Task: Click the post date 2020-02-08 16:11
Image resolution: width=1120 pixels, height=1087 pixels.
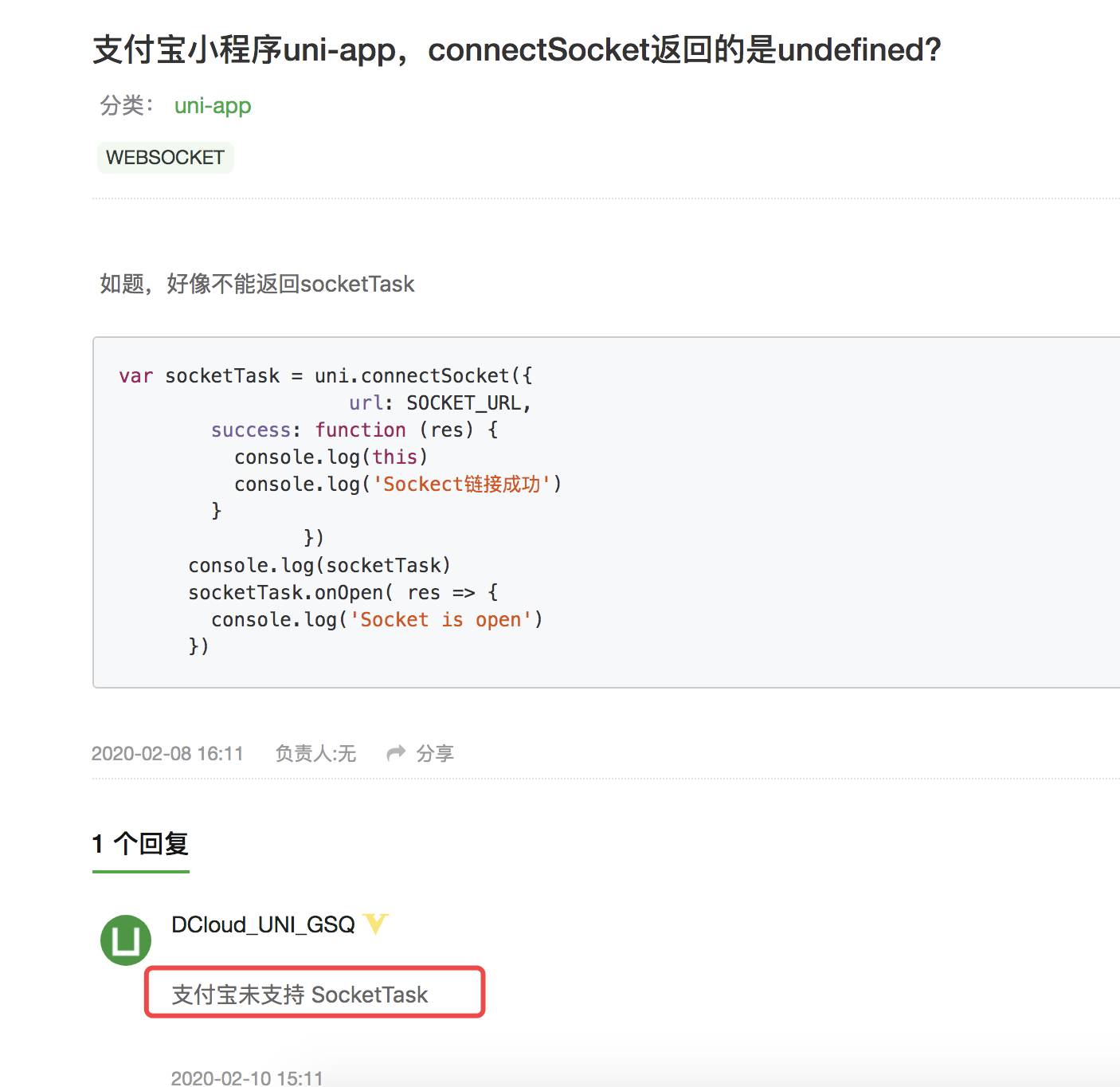Action: 167,753
